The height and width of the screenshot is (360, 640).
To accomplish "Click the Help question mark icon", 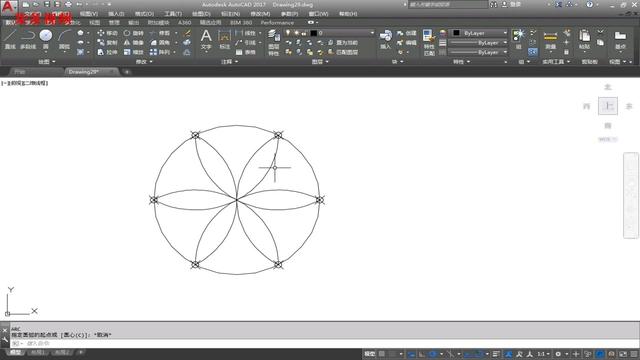I will pyautogui.click(x=589, y=4).
